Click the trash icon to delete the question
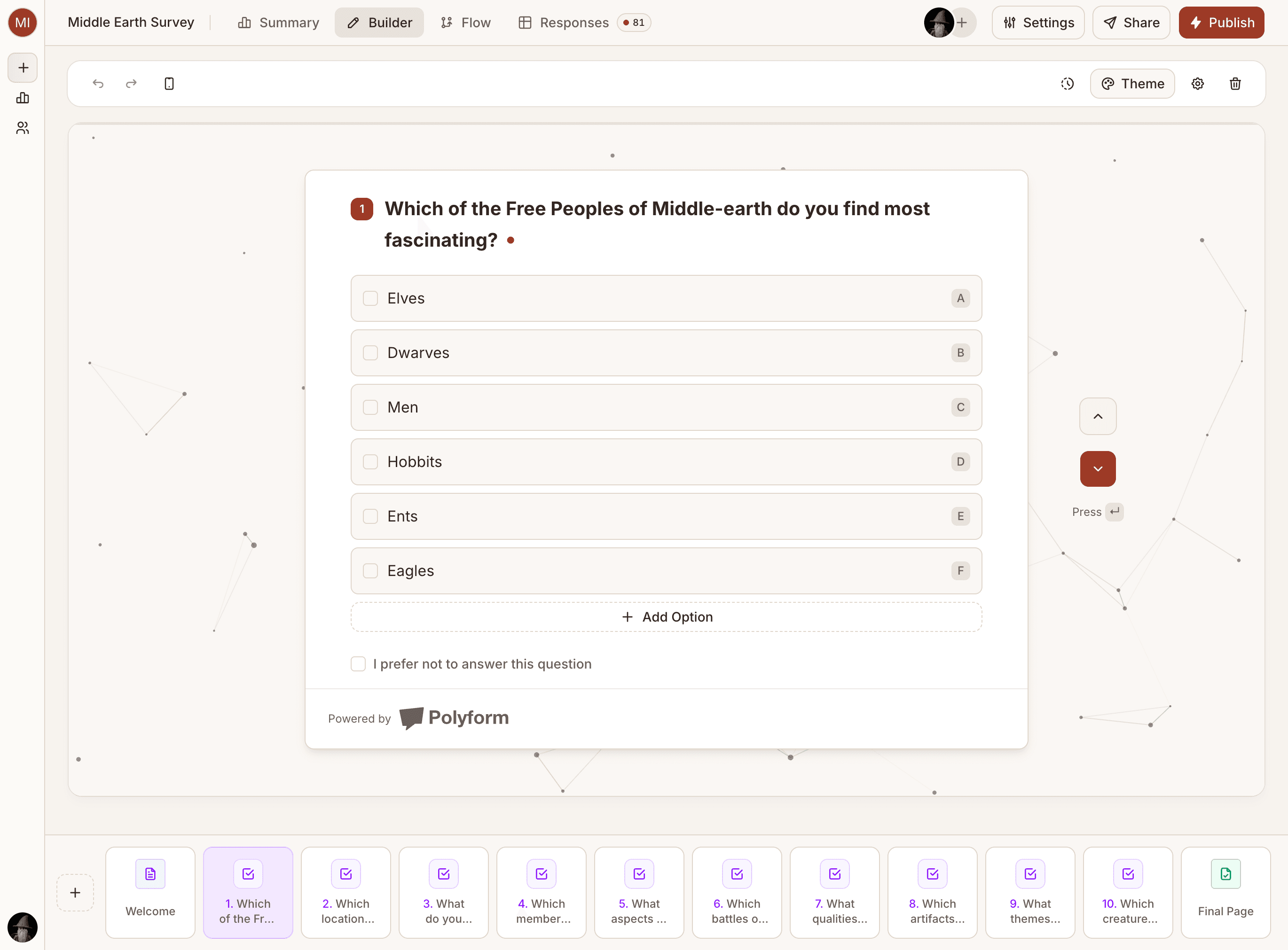 (x=1236, y=83)
